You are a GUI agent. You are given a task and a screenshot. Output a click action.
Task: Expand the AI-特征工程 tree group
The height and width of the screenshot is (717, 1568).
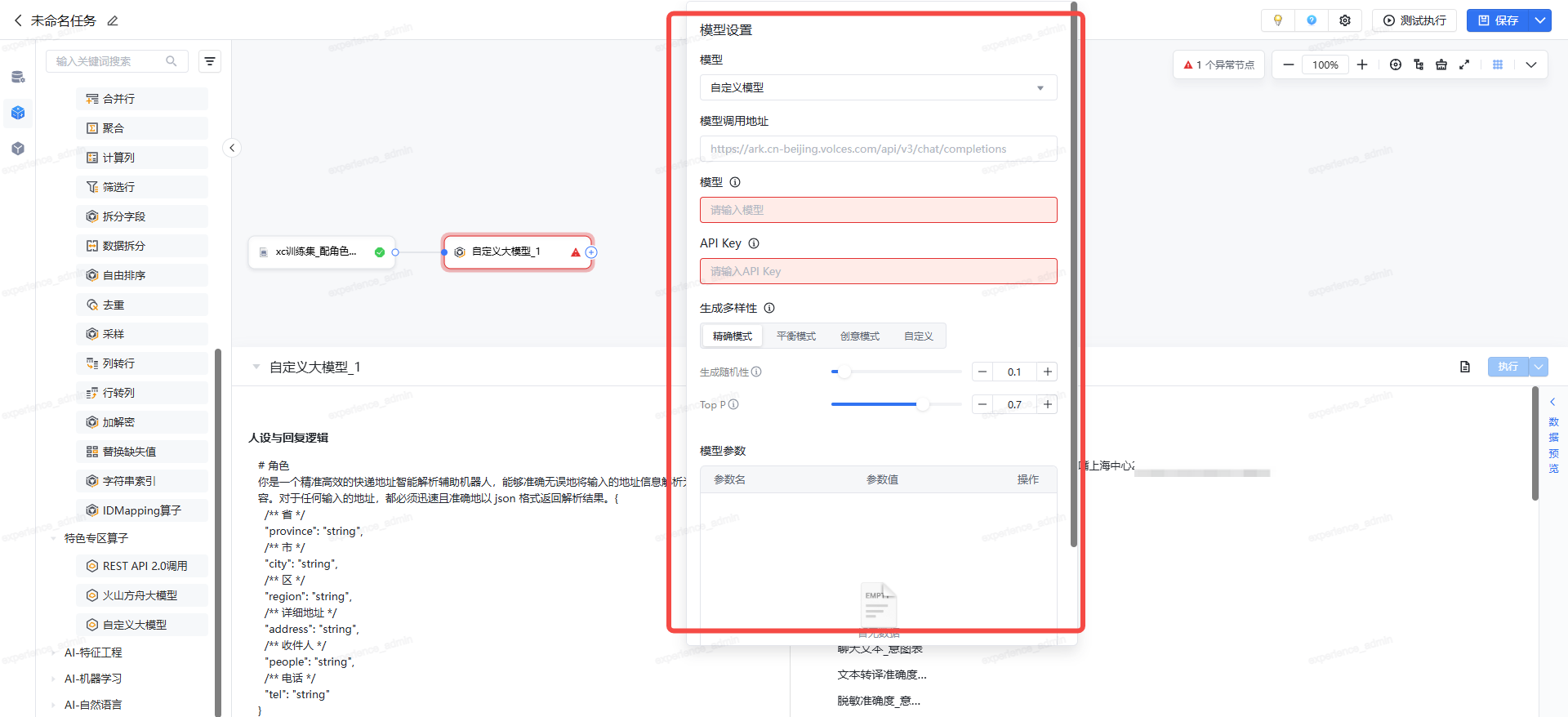click(x=53, y=652)
